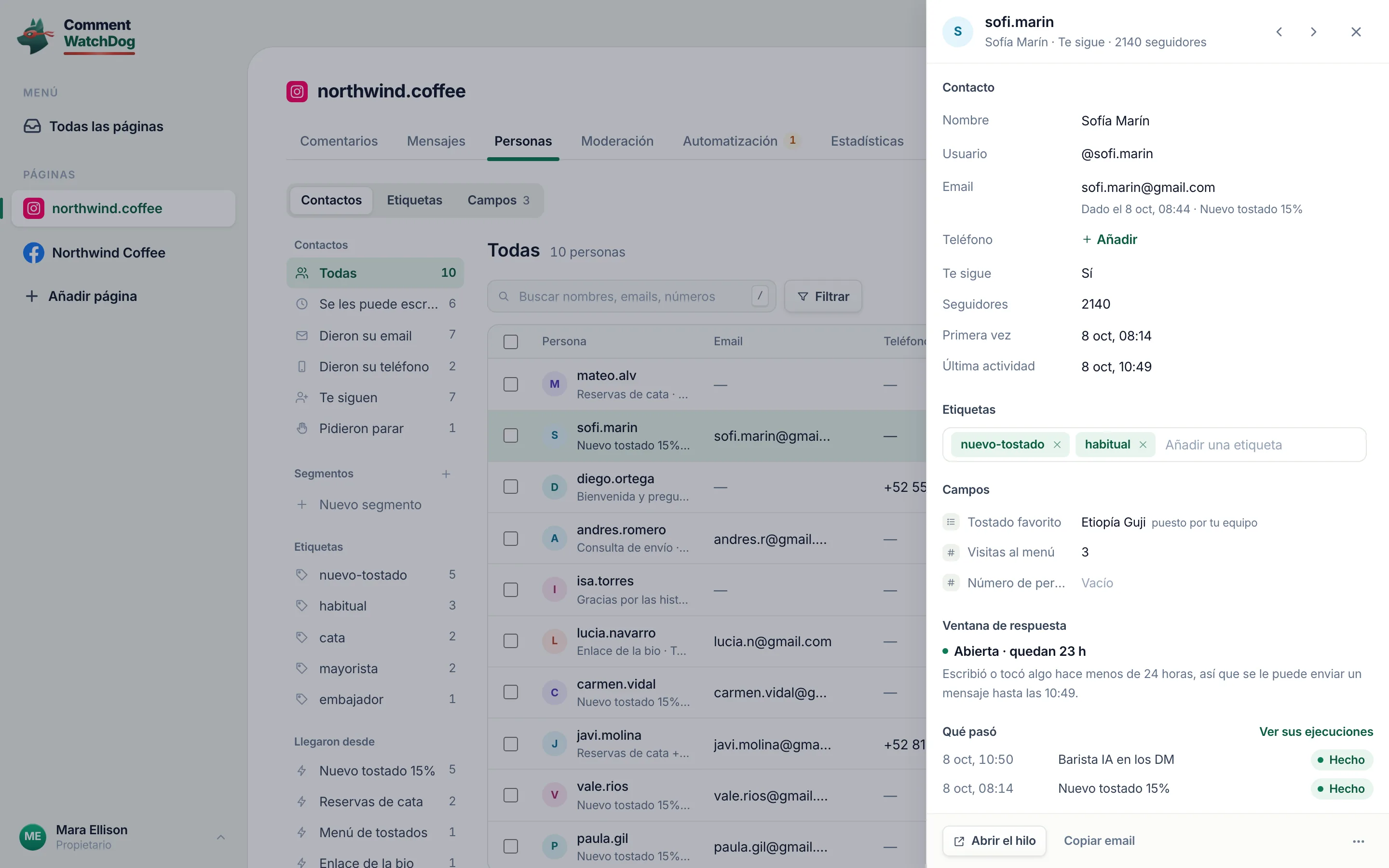Check the box for andres.romero
This screenshot has height=868, width=1389.
pos(510,539)
